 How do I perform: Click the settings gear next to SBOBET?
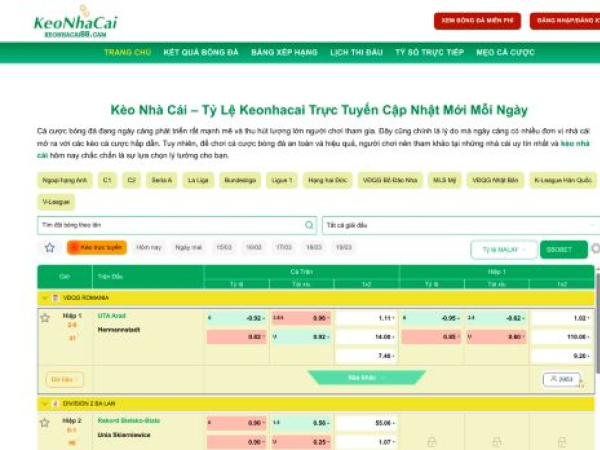coord(596,249)
